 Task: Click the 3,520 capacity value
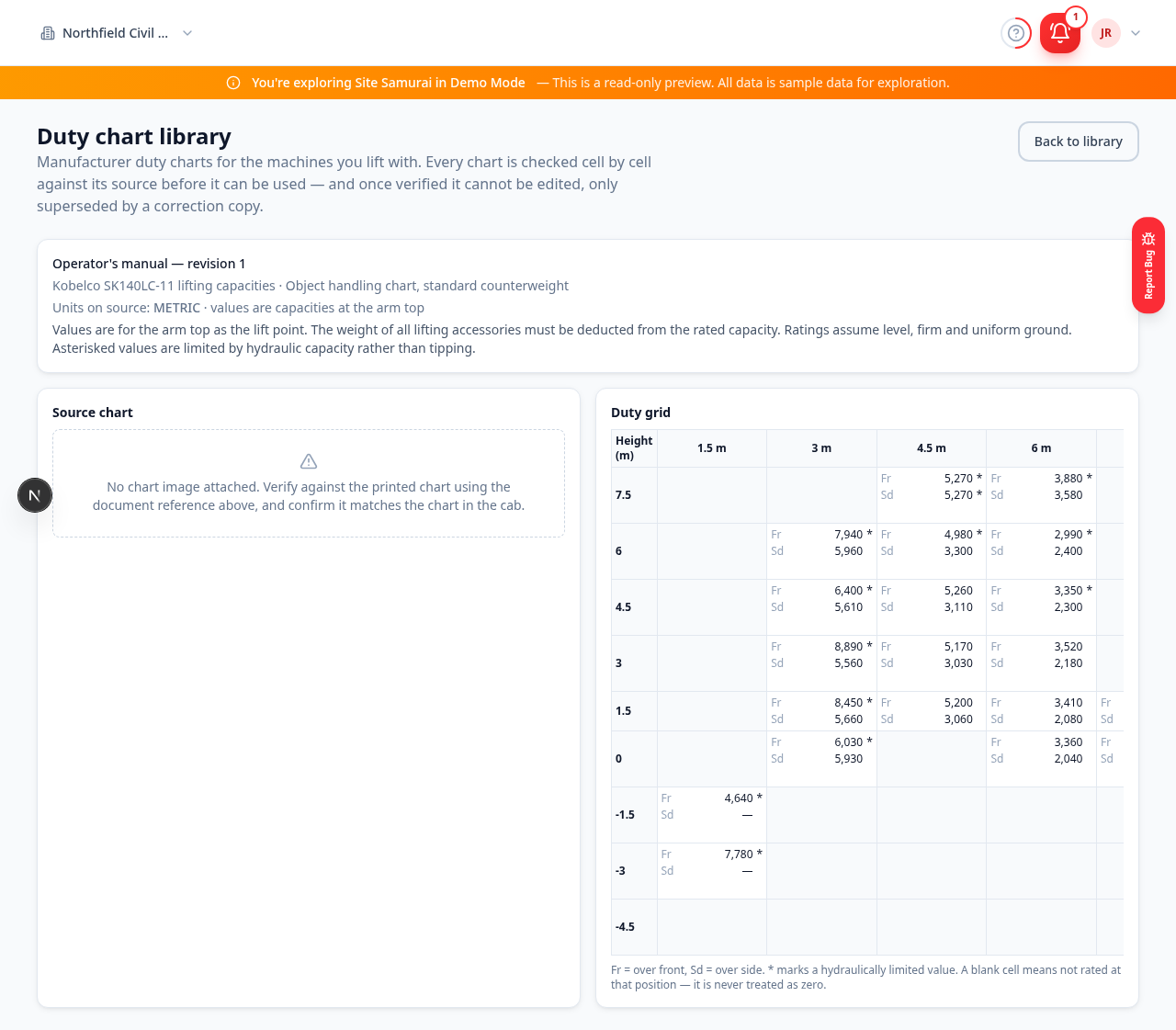tap(1069, 647)
